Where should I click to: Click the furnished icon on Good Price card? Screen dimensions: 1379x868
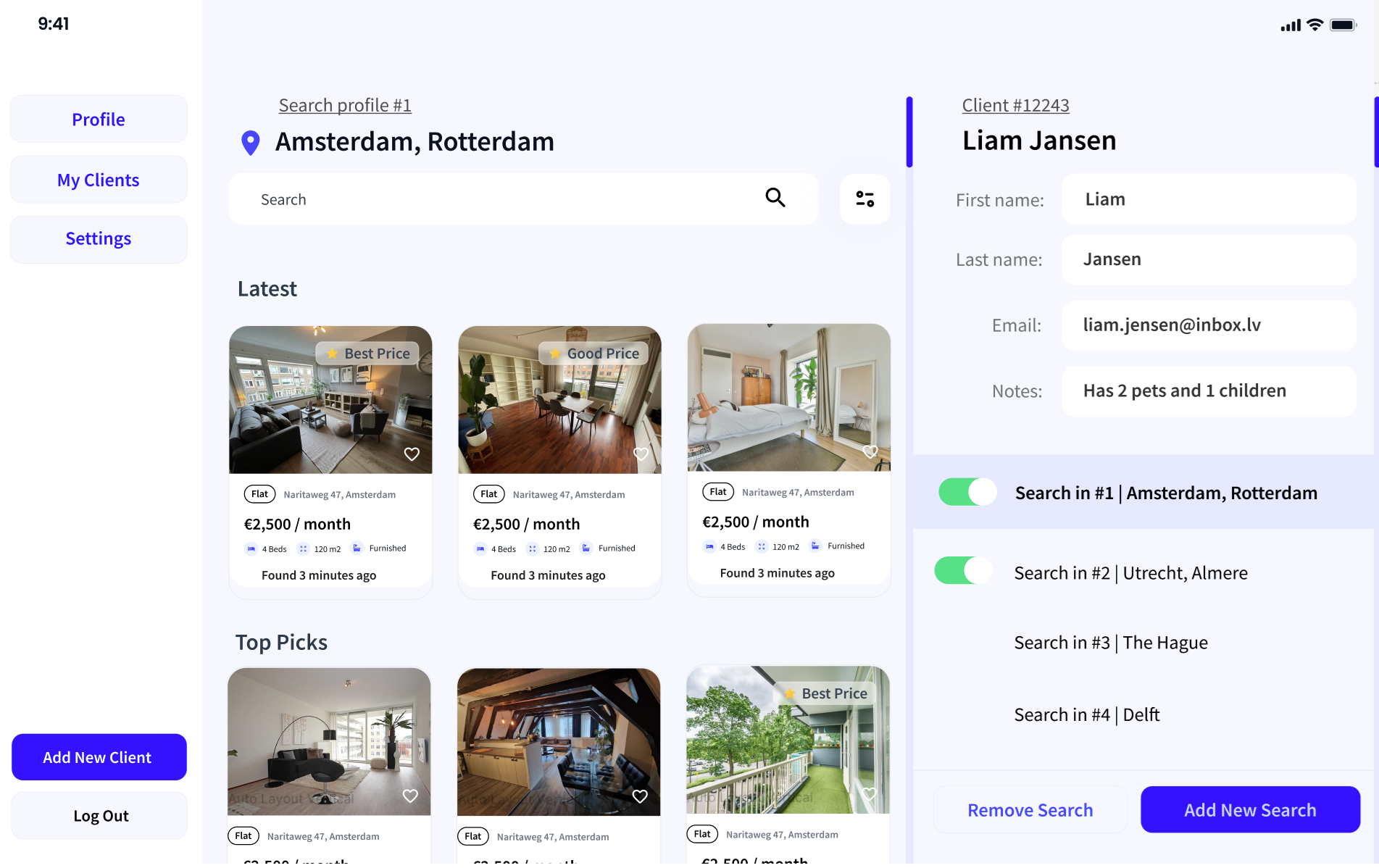[x=586, y=548]
